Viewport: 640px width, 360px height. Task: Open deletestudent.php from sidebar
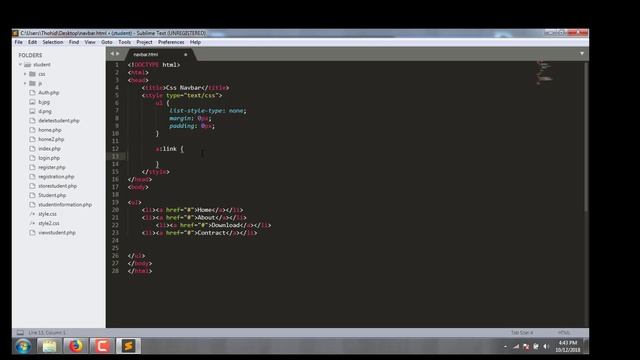click(x=59, y=121)
